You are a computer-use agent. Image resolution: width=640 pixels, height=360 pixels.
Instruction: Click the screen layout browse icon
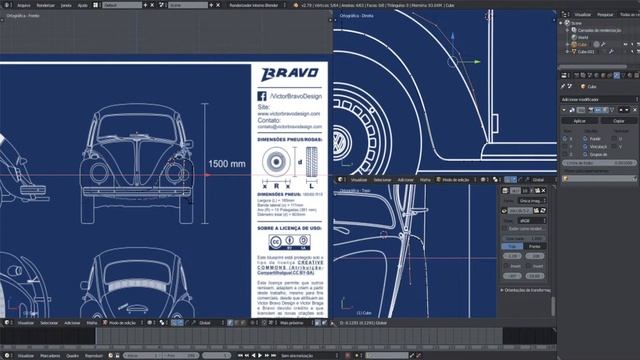pyautogui.click(x=96, y=5)
